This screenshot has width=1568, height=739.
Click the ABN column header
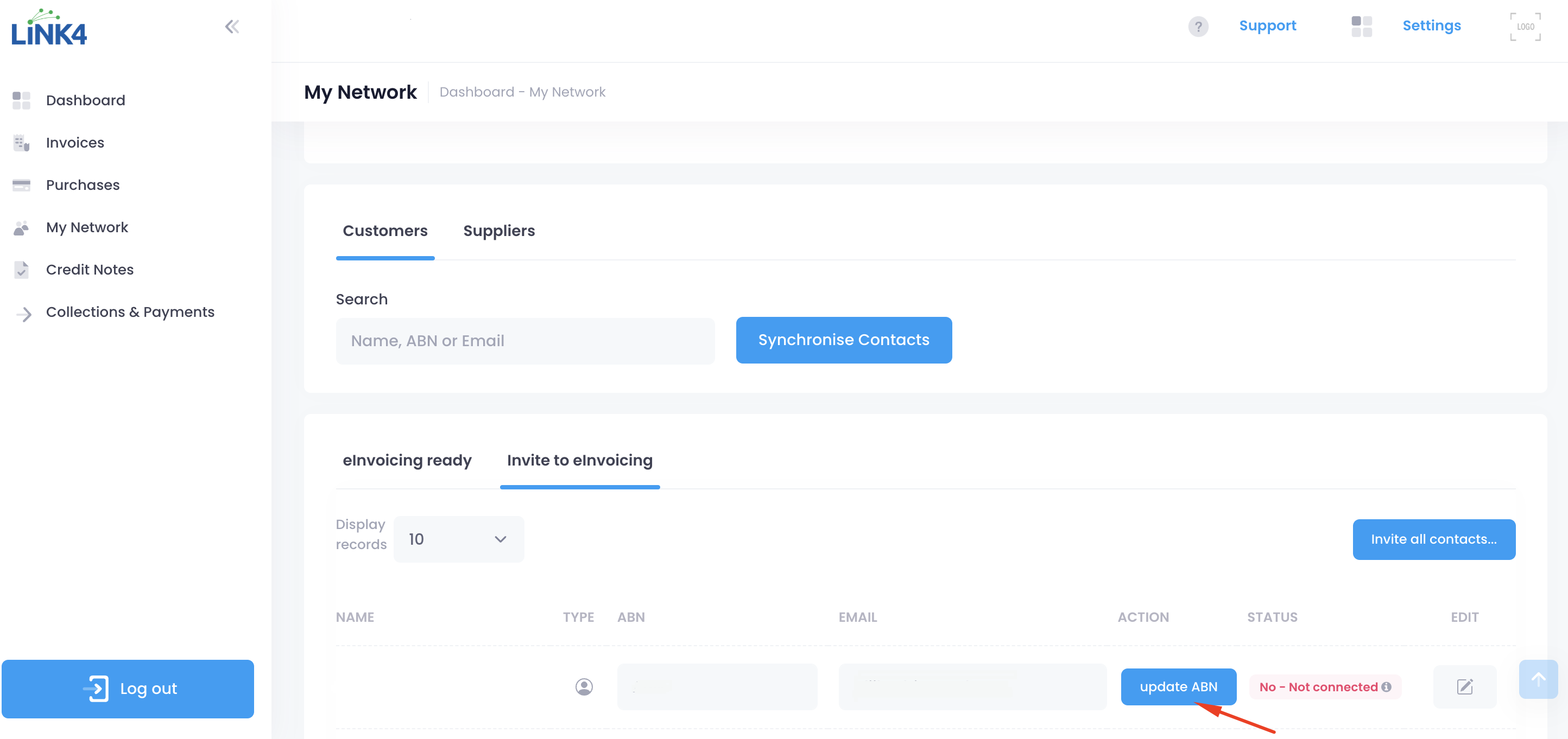click(x=630, y=617)
